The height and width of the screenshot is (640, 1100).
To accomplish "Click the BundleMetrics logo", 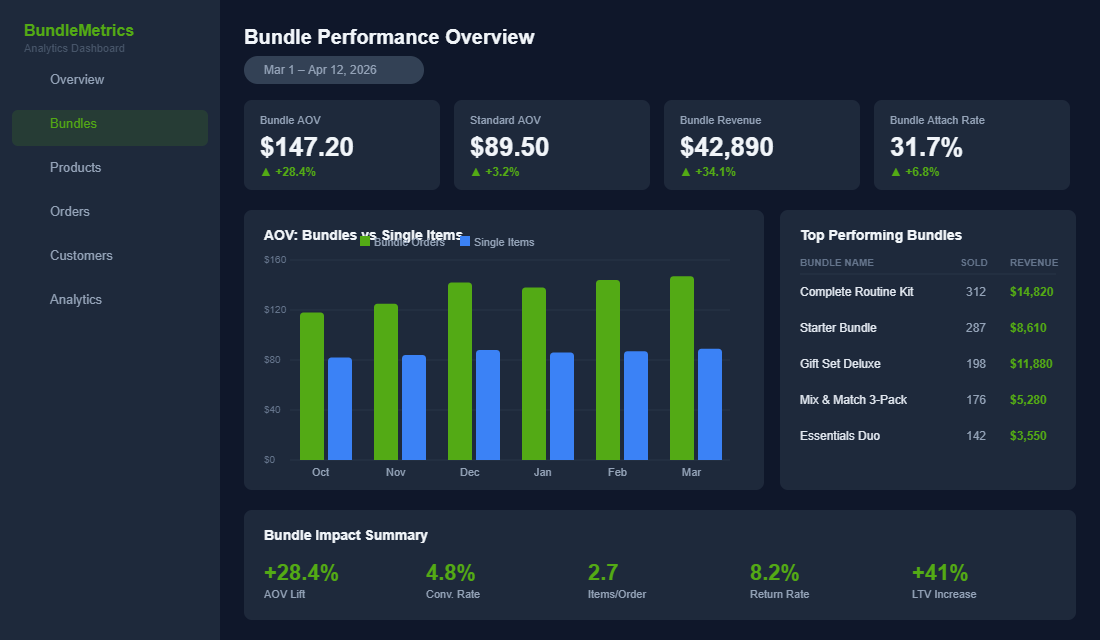I will click(x=78, y=30).
